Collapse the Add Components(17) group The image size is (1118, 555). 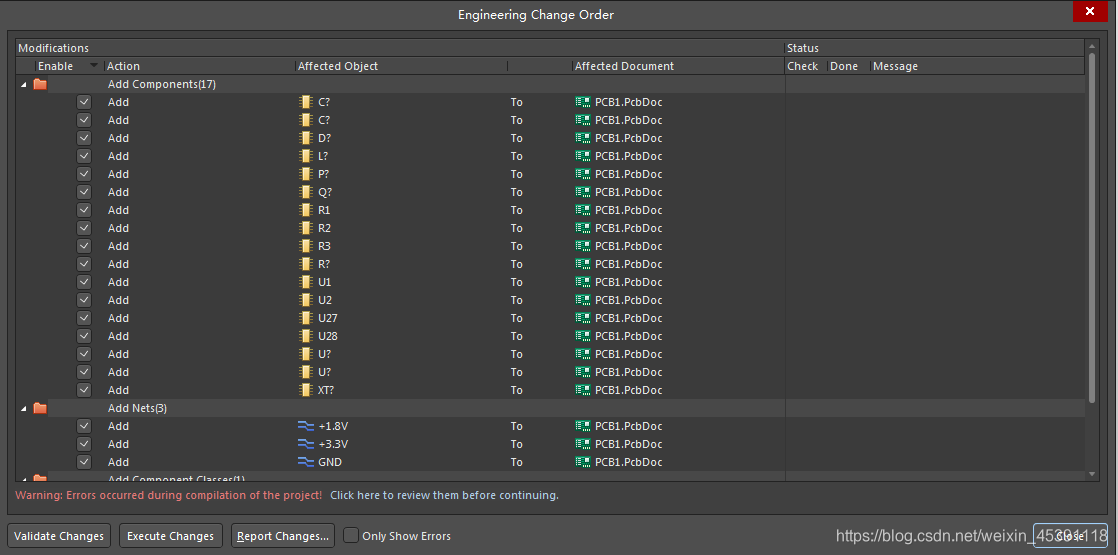(23, 84)
